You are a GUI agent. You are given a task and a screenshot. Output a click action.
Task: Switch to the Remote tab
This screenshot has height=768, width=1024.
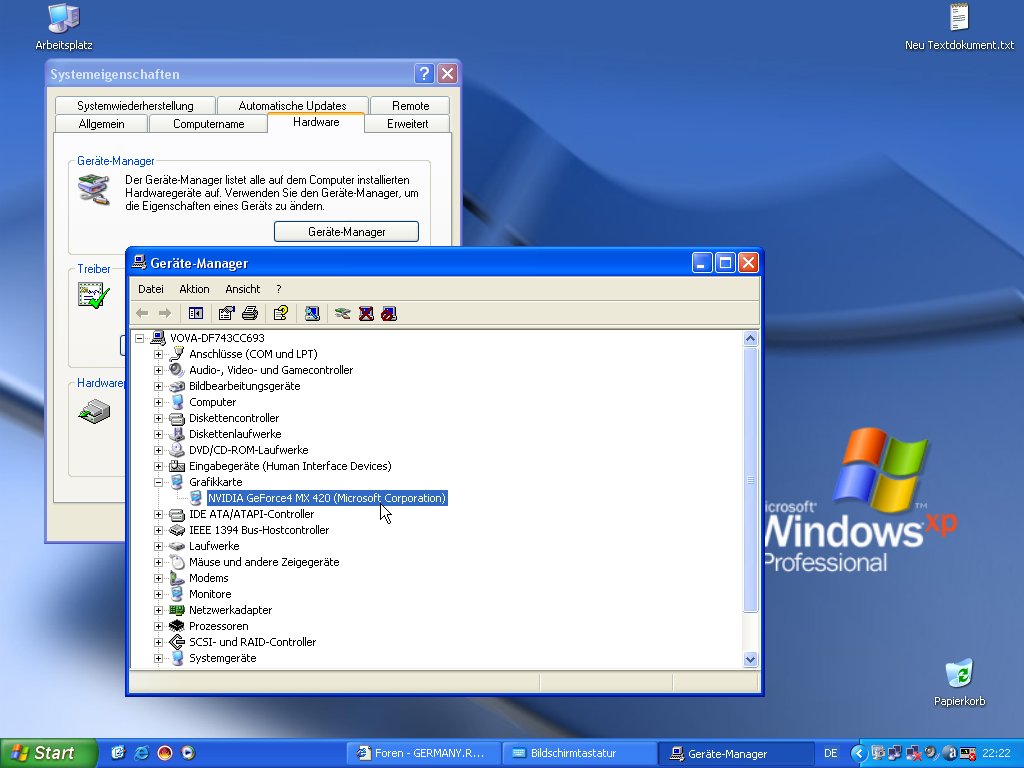[410, 106]
